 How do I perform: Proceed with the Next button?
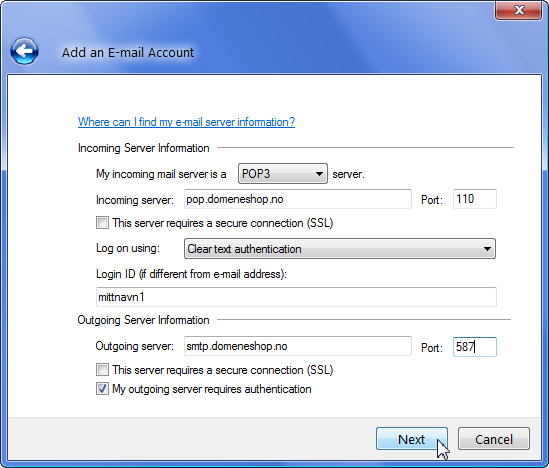click(x=412, y=439)
